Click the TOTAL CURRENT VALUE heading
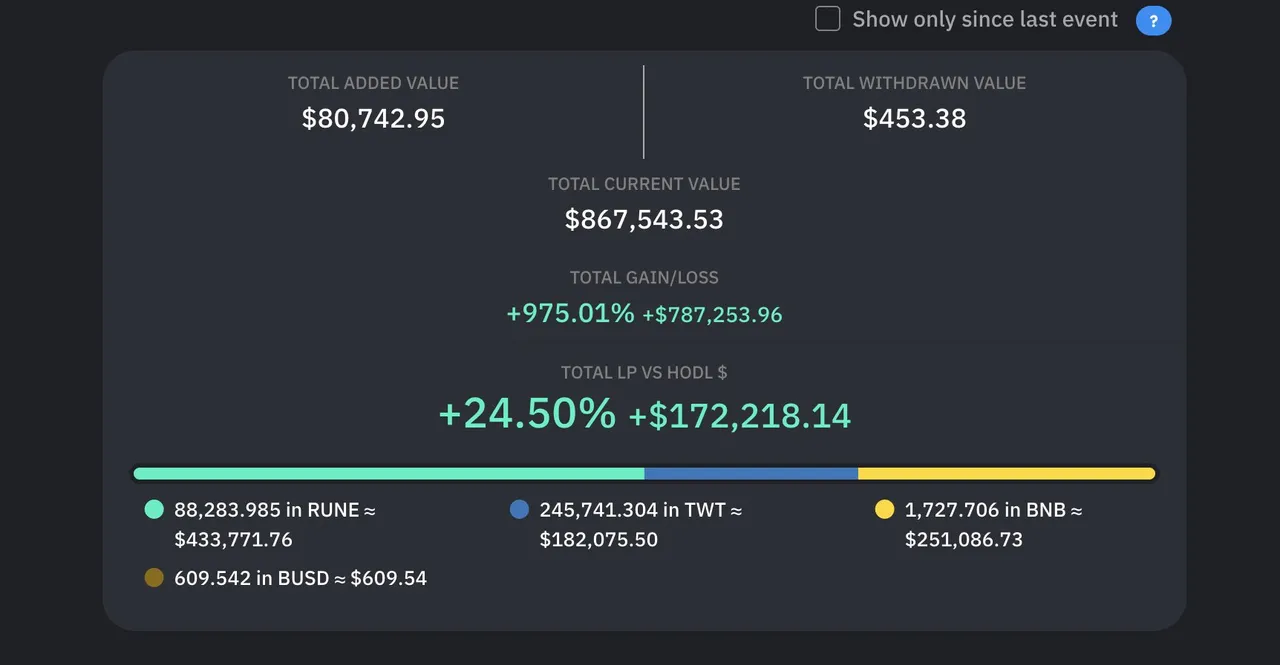The image size is (1280, 665). (644, 184)
